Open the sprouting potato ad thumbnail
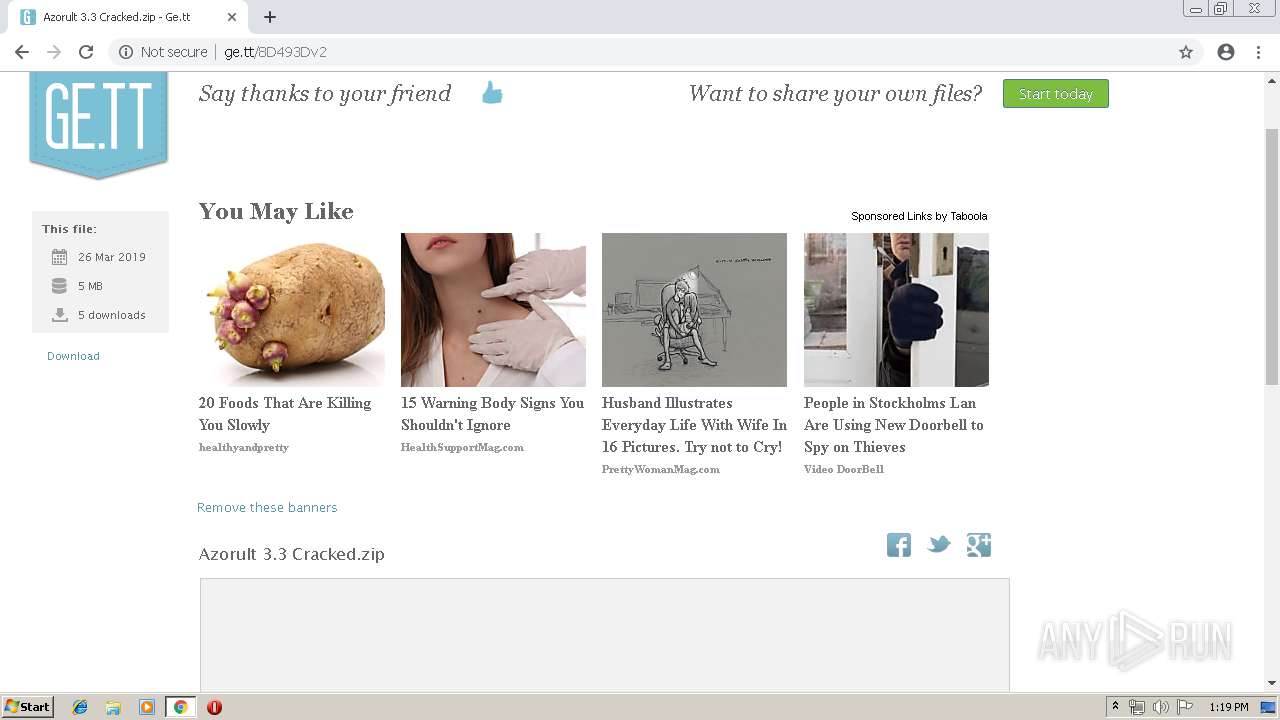Viewport: 1280px width, 720px height. 291,310
